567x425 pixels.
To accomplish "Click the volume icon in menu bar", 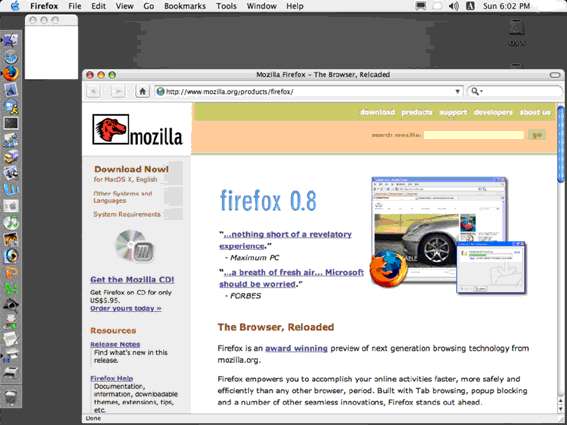I will pos(454,6).
